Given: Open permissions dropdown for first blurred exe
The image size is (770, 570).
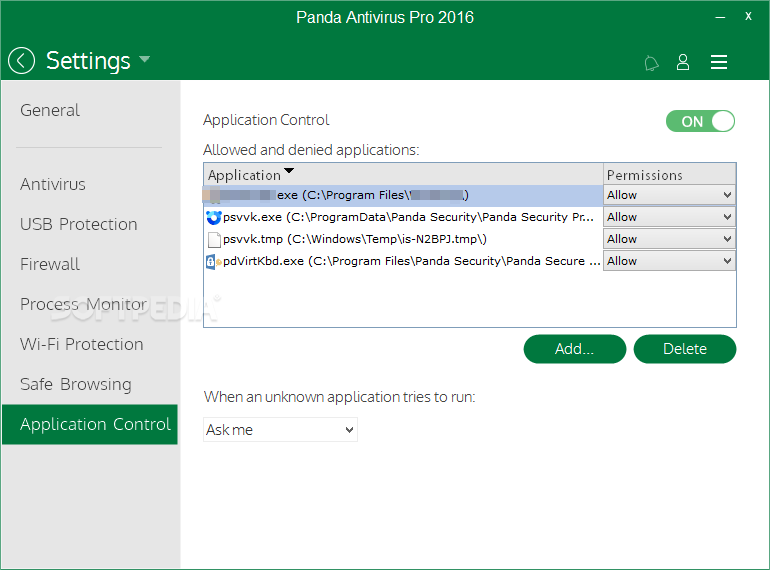Looking at the screenshot, I should 669,195.
